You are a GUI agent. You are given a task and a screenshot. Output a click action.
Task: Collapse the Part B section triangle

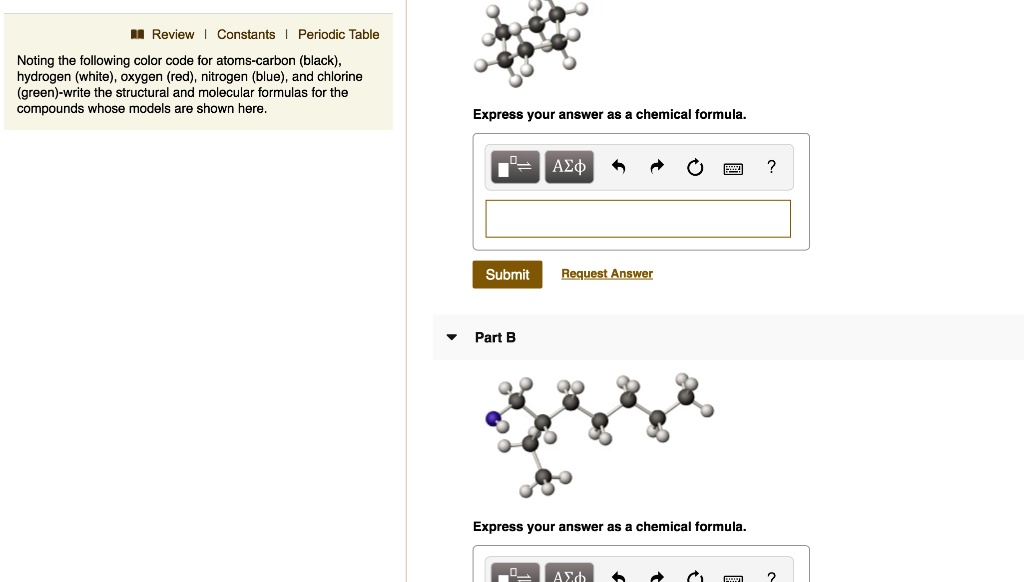coord(451,338)
